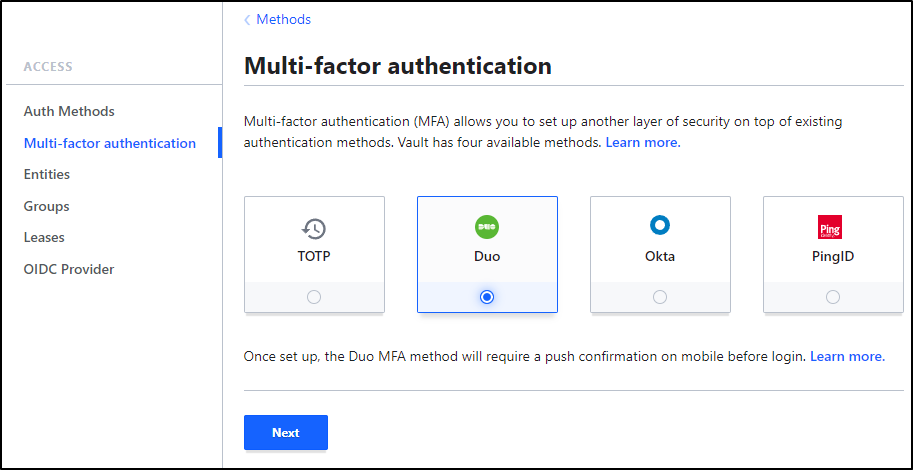Open OIDC Provider in the sidebar
The width and height of the screenshot is (913, 470).
coord(69,269)
